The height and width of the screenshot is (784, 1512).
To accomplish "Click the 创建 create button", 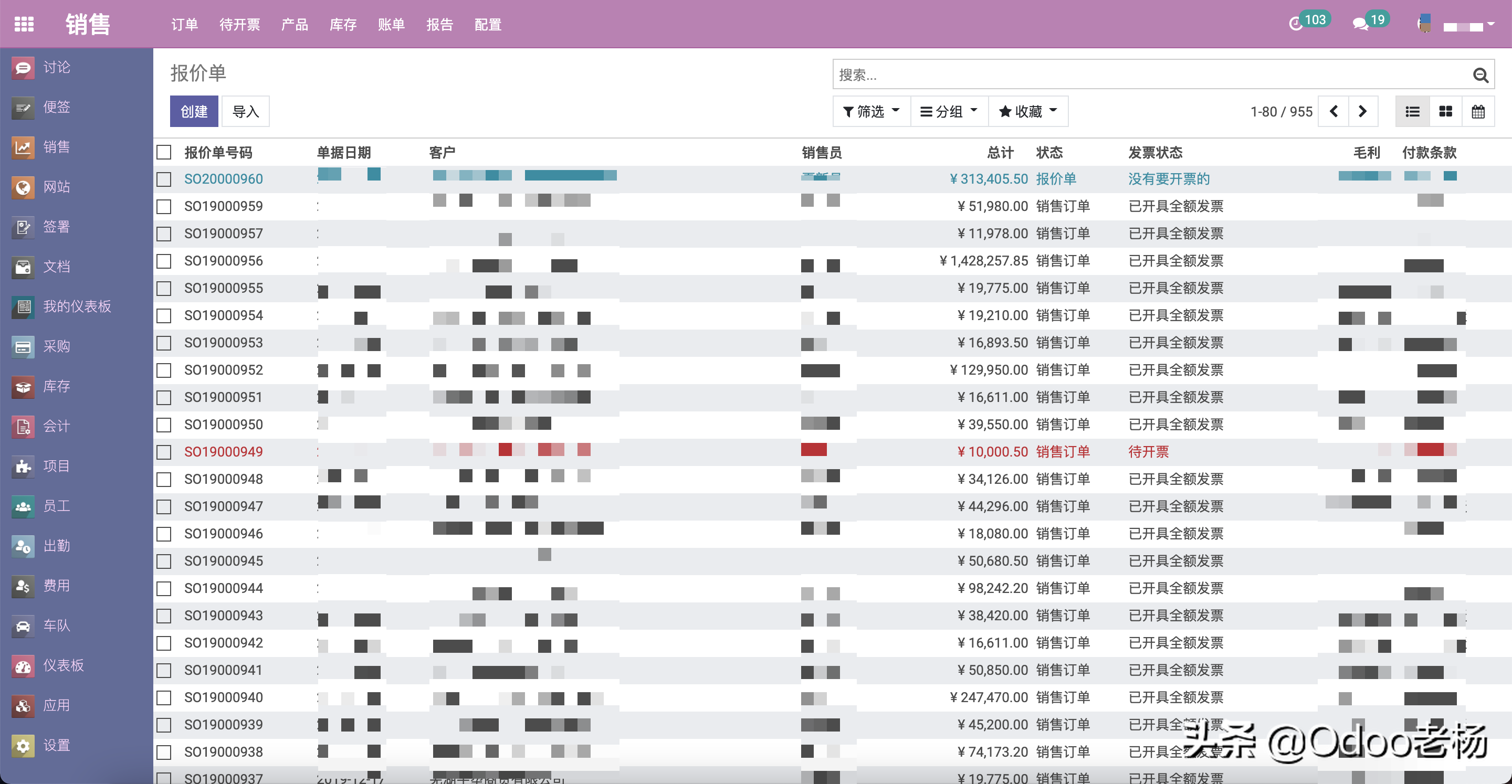I will [x=194, y=111].
